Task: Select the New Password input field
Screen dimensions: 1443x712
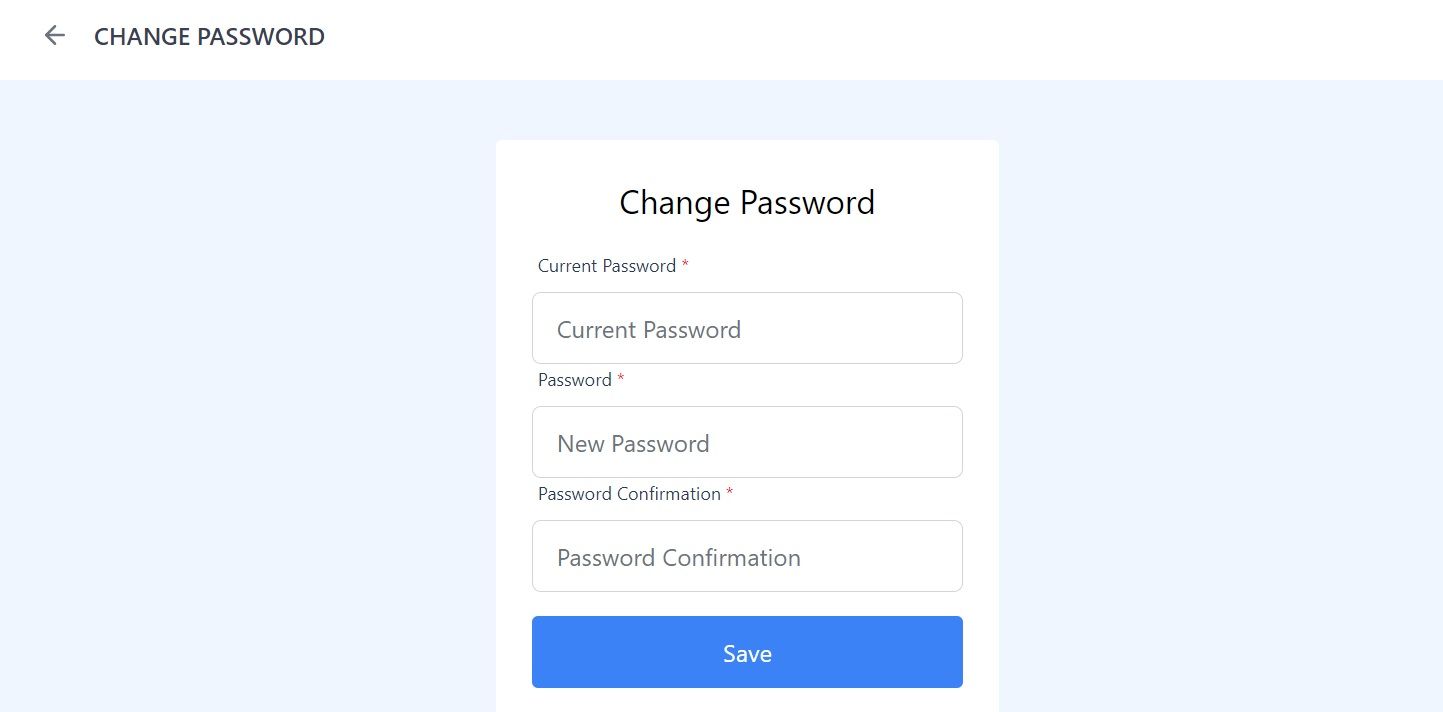Action: click(747, 442)
